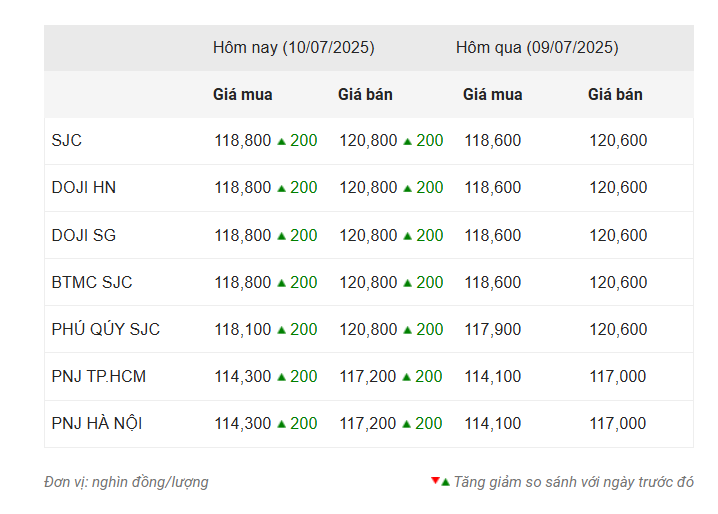Click green up arrow in BTMC SJC buy price

(x=282, y=283)
